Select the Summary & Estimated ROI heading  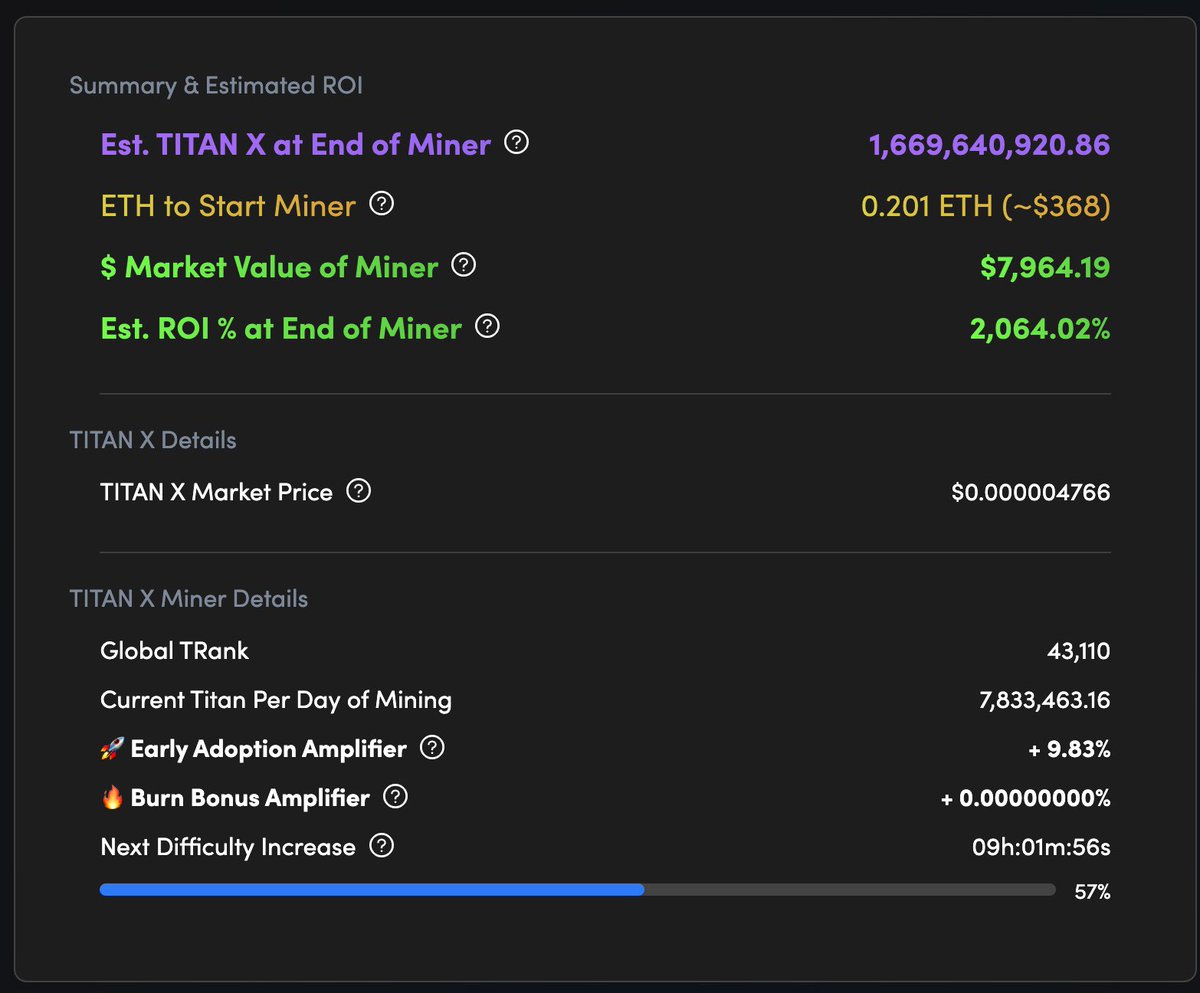pos(216,86)
